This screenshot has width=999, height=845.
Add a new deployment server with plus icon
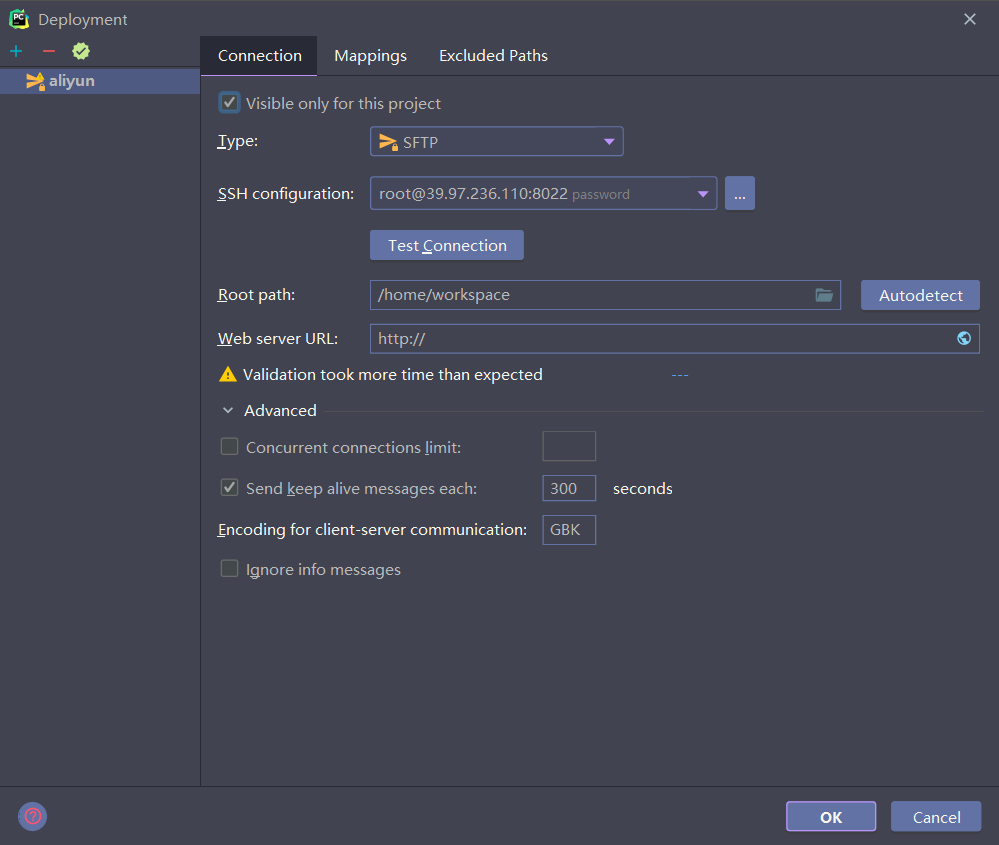click(x=17, y=51)
